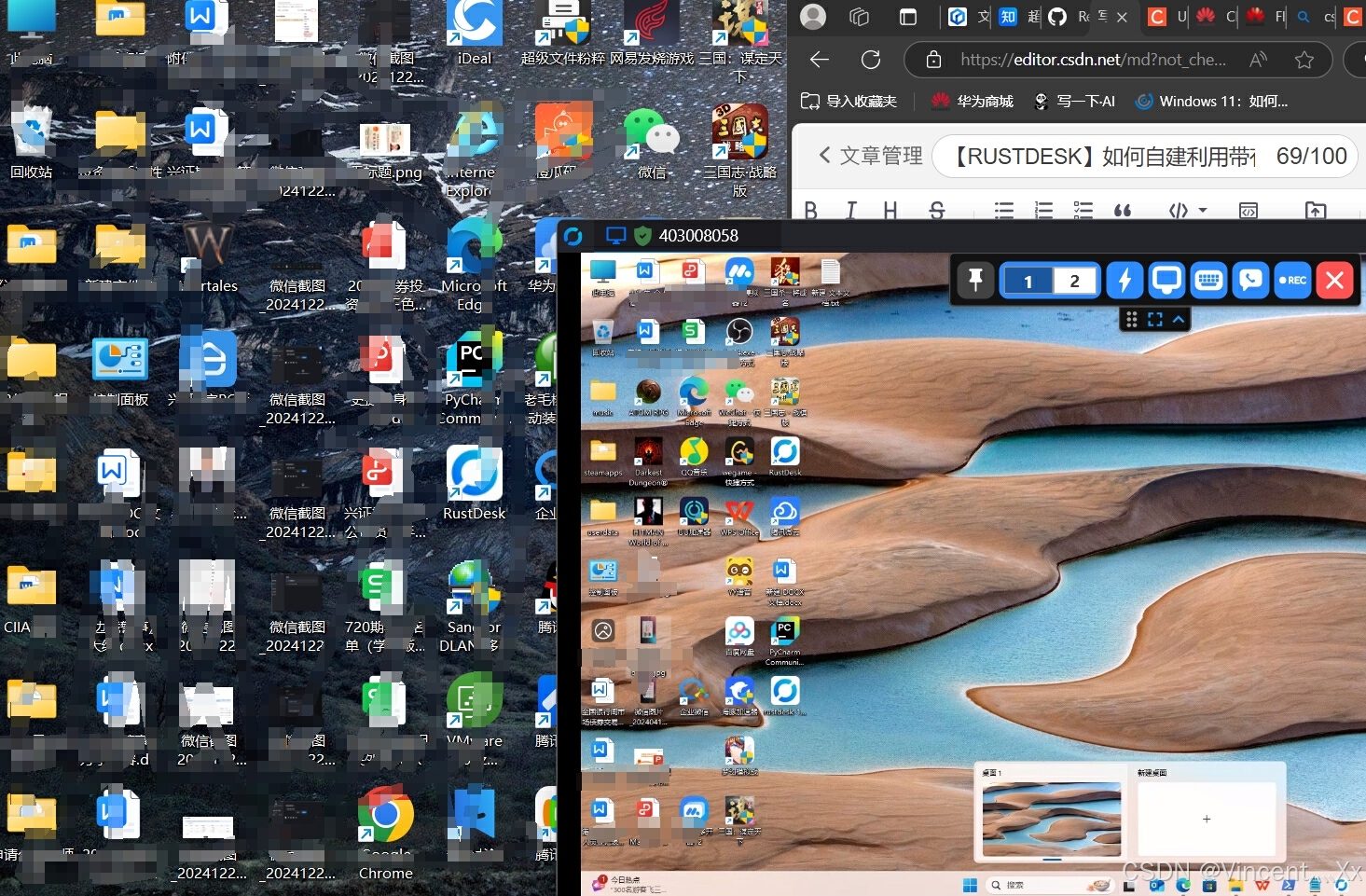The width and height of the screenshot is (1366, 896).
Task: Open the lightning actions menu in RustDesk
Action: 1125,280
